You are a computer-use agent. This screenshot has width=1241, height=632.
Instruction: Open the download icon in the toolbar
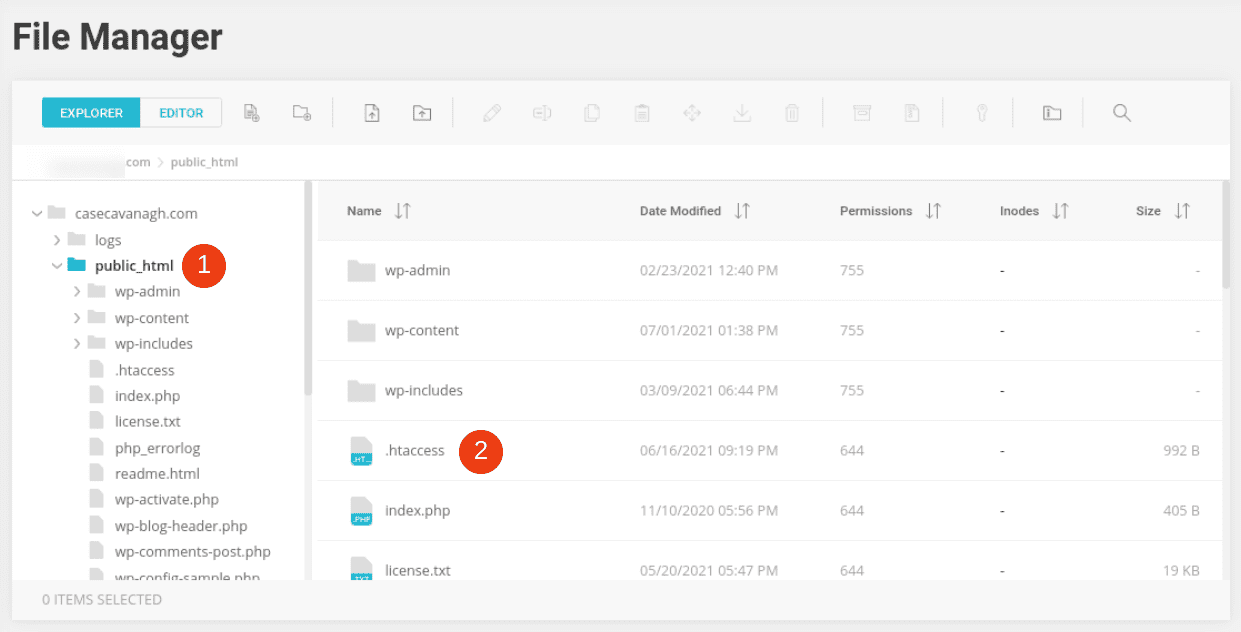pyautogui.click(x=741, y=112)
